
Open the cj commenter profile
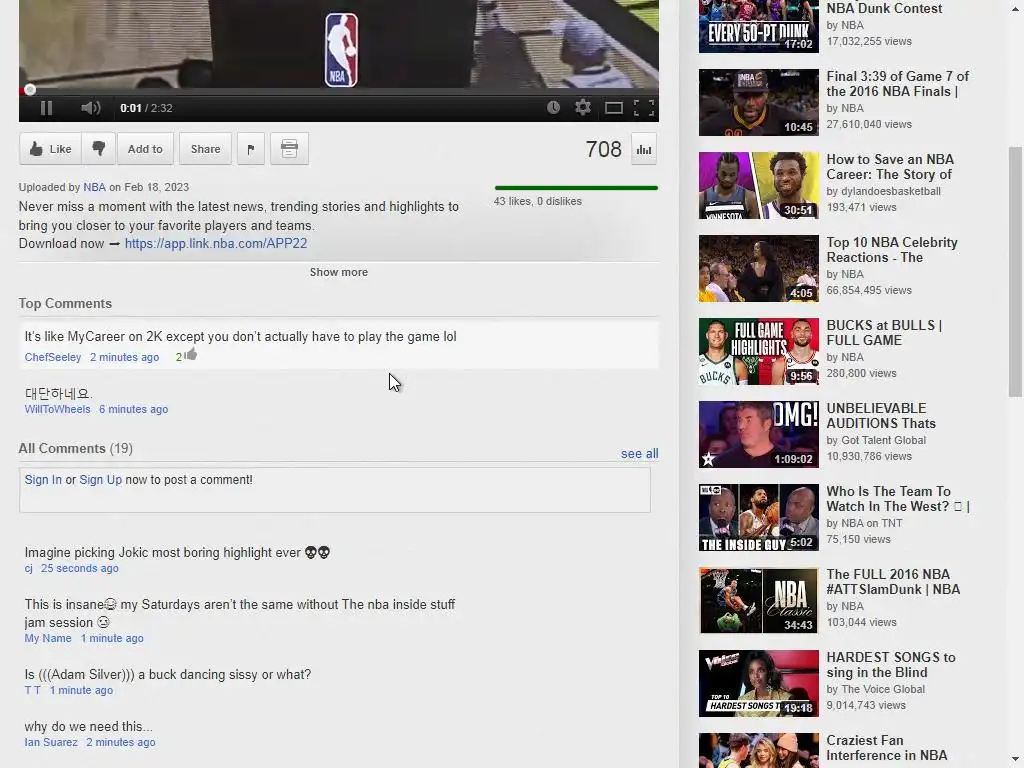[x=28, y=569]
